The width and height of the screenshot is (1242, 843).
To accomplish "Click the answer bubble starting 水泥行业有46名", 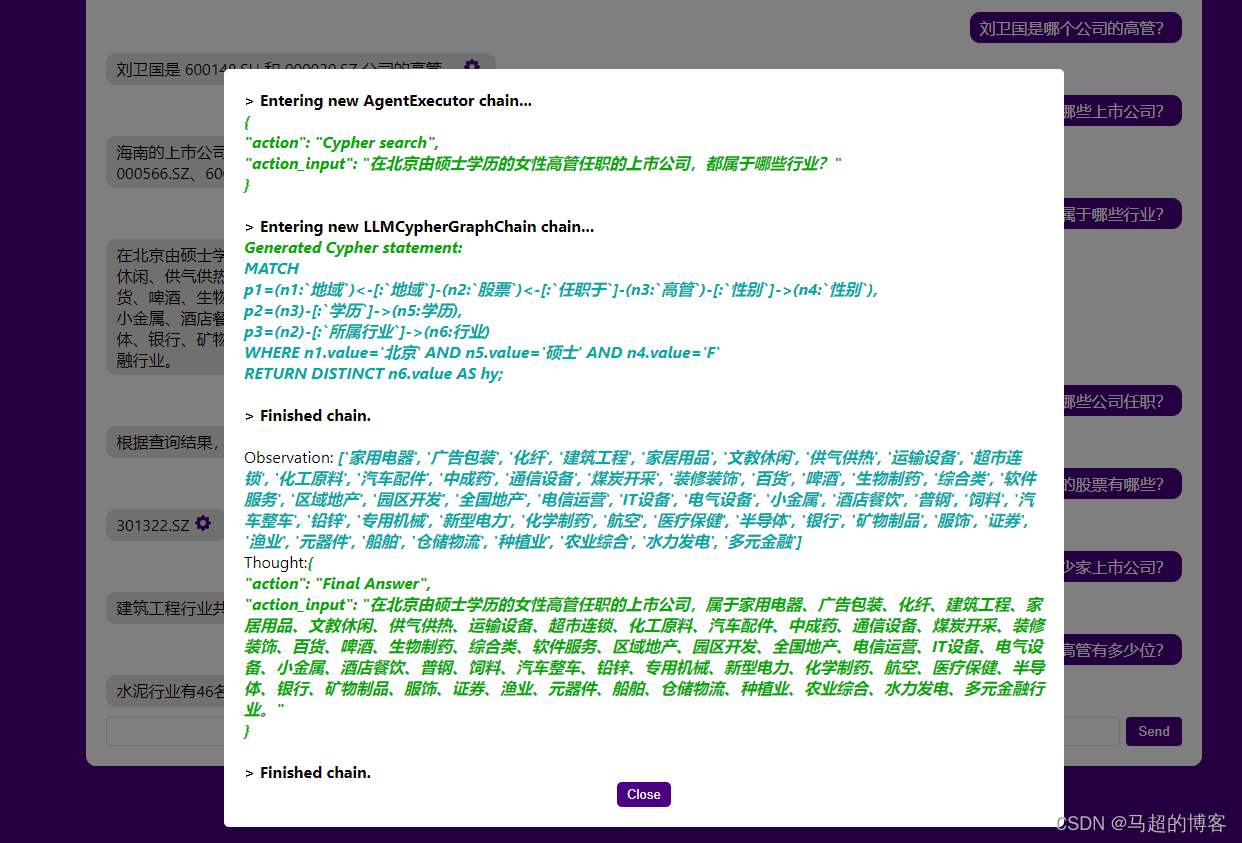I will [x=165, y=691].
